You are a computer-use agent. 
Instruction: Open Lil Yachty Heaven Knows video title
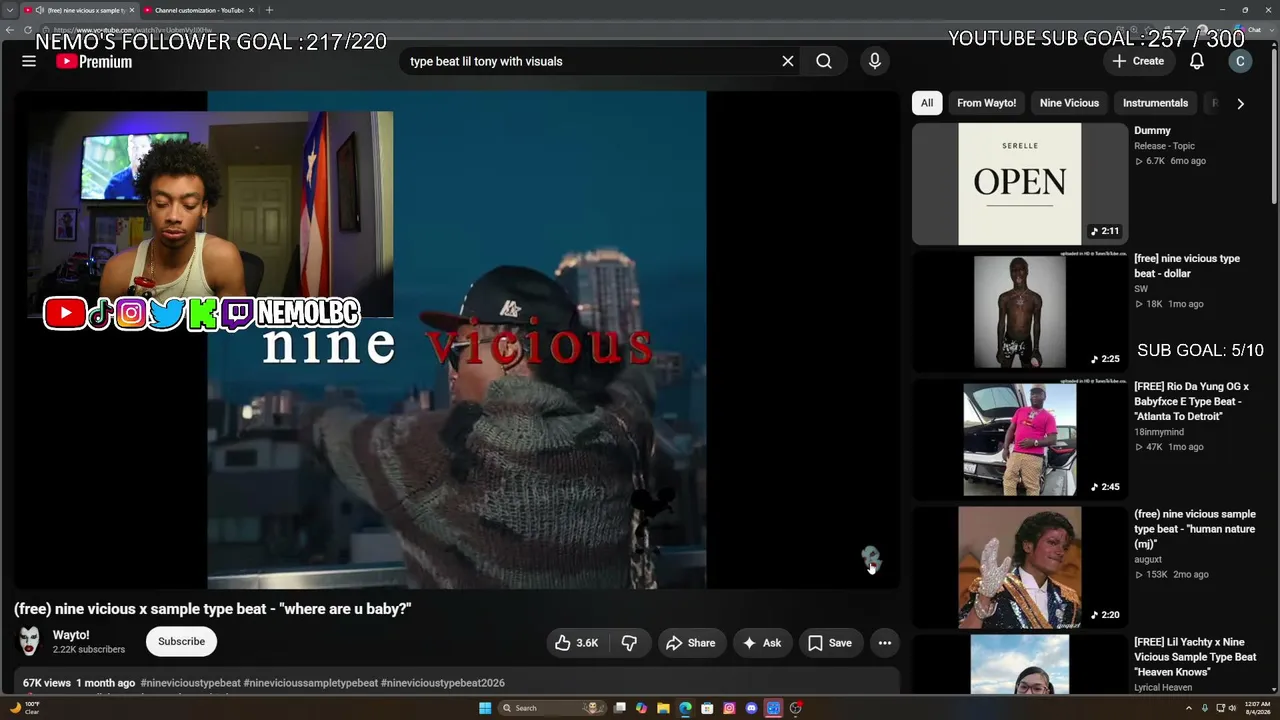pyautogui.click(x=1195, y=657)
